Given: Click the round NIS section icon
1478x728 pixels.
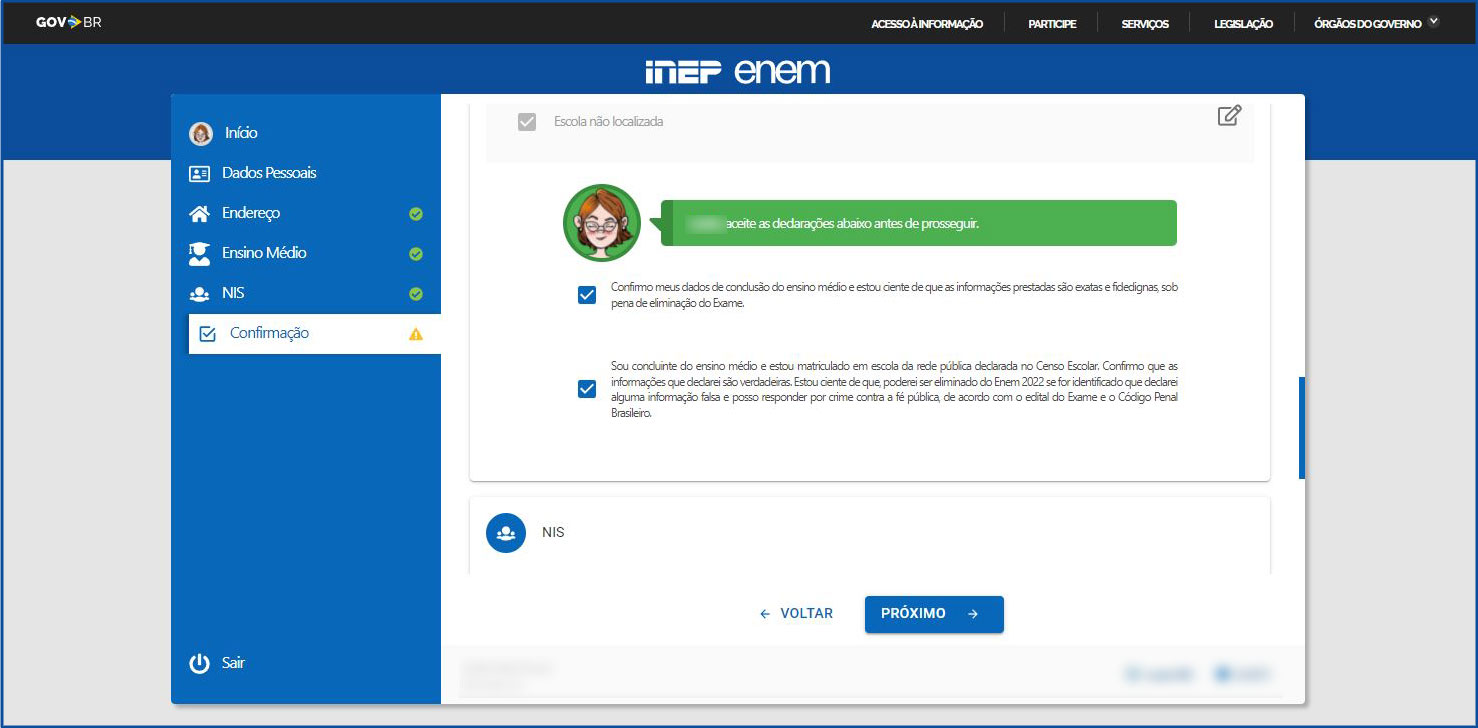Looking at the screenshot, I should pyautogui.click(x=506, y=533).
